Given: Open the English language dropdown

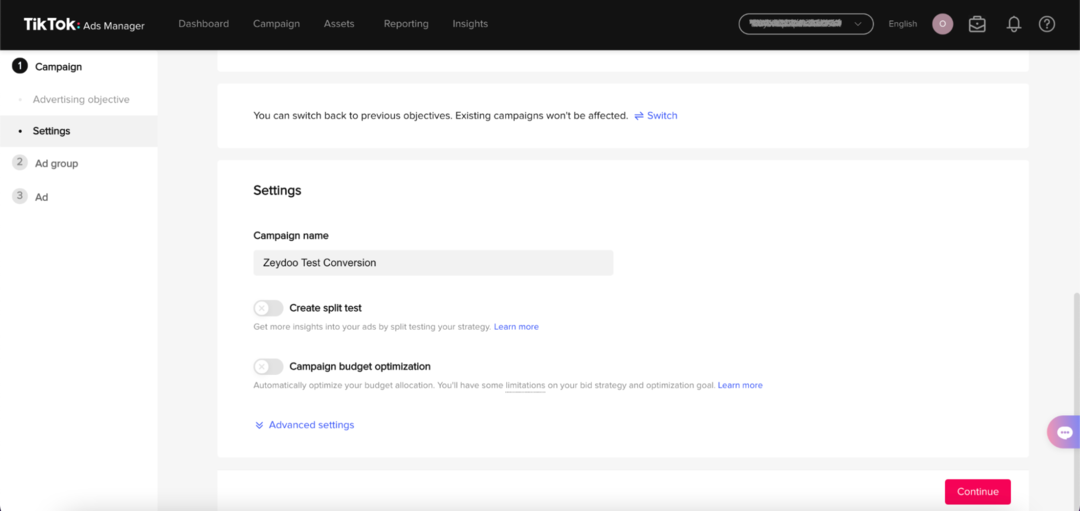Looking at the screenshot, I should tap(902, 24).
